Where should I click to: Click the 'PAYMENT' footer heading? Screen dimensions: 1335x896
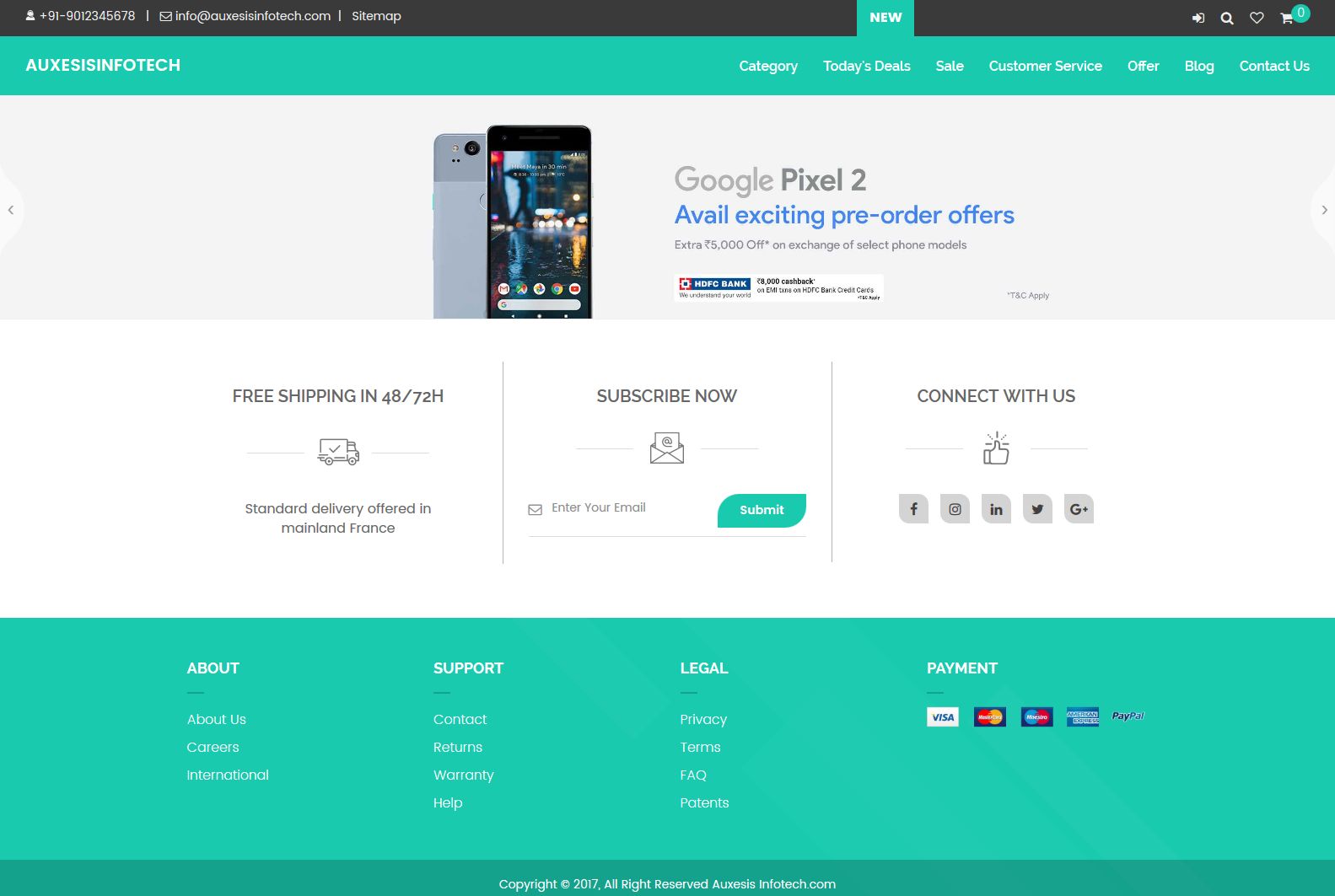coord(962,668)
